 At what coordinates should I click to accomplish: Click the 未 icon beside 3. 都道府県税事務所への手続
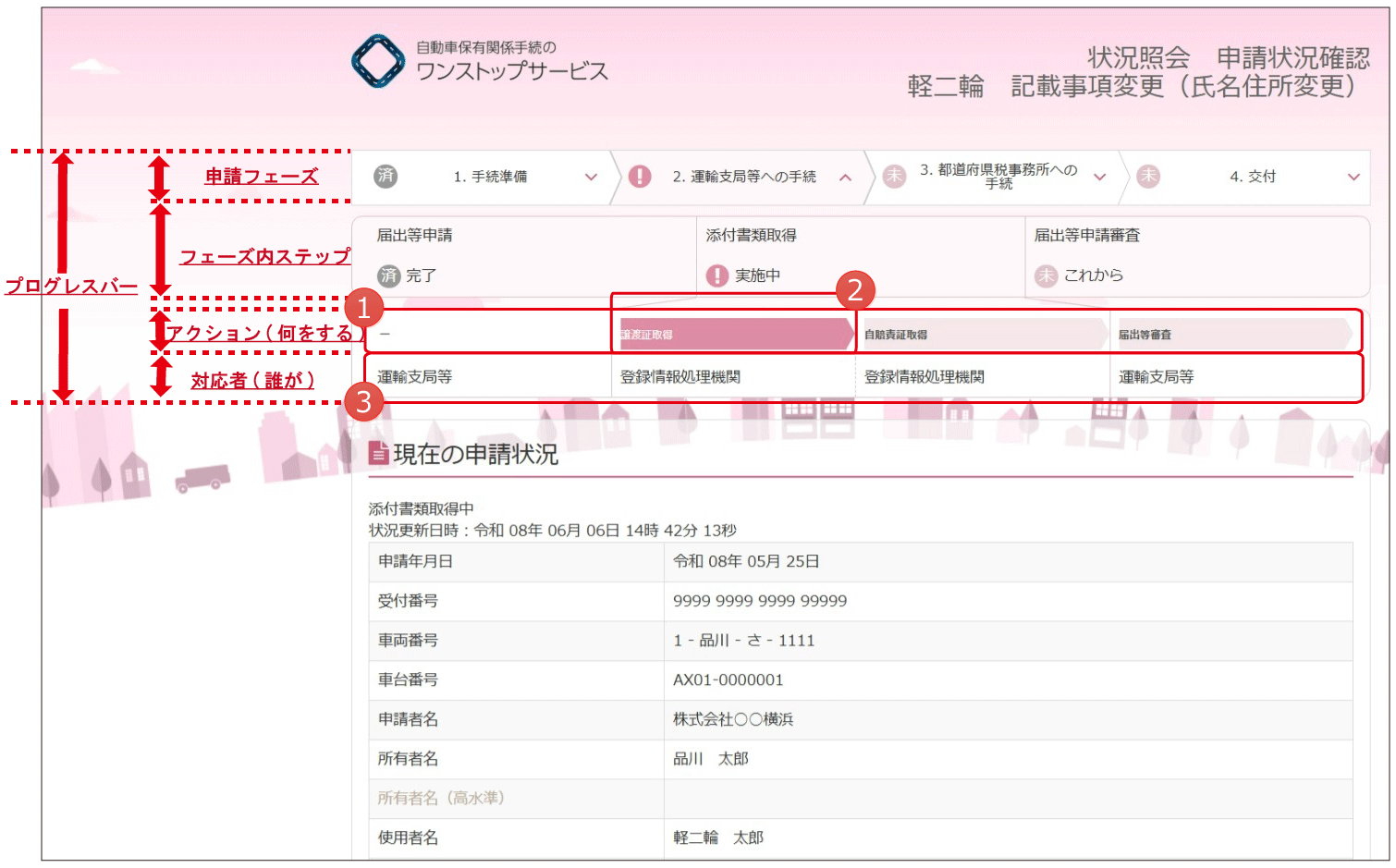(x=894, y=176)
